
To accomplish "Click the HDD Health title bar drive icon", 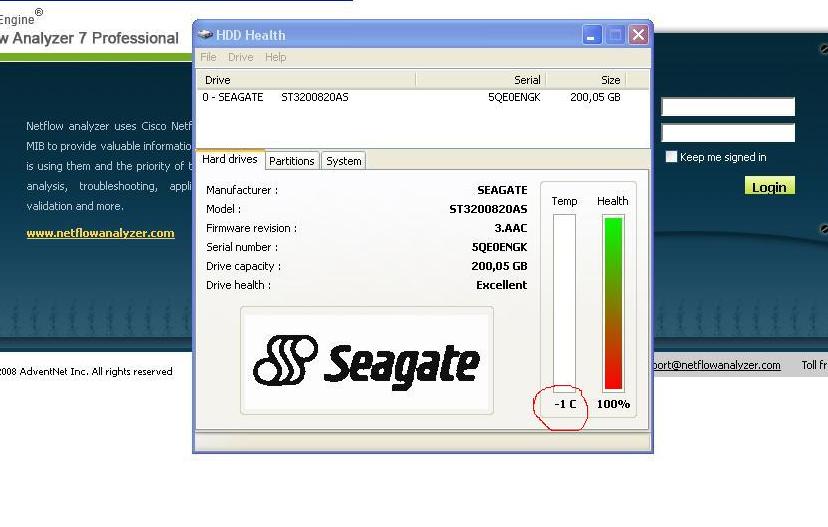I will click(205, 35).
